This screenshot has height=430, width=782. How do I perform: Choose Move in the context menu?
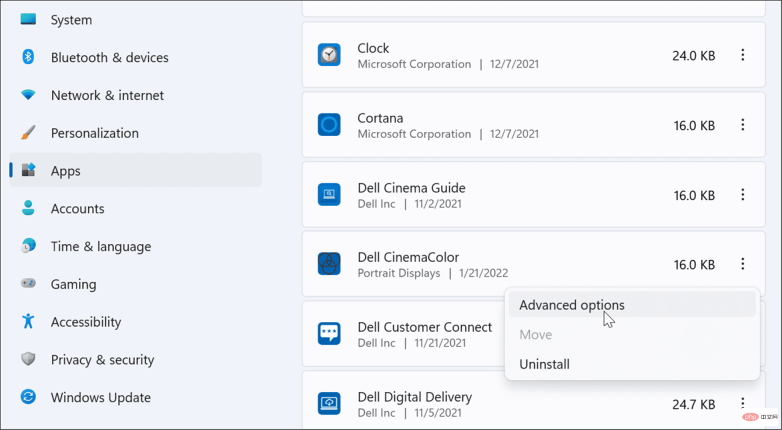click(632, 334)
